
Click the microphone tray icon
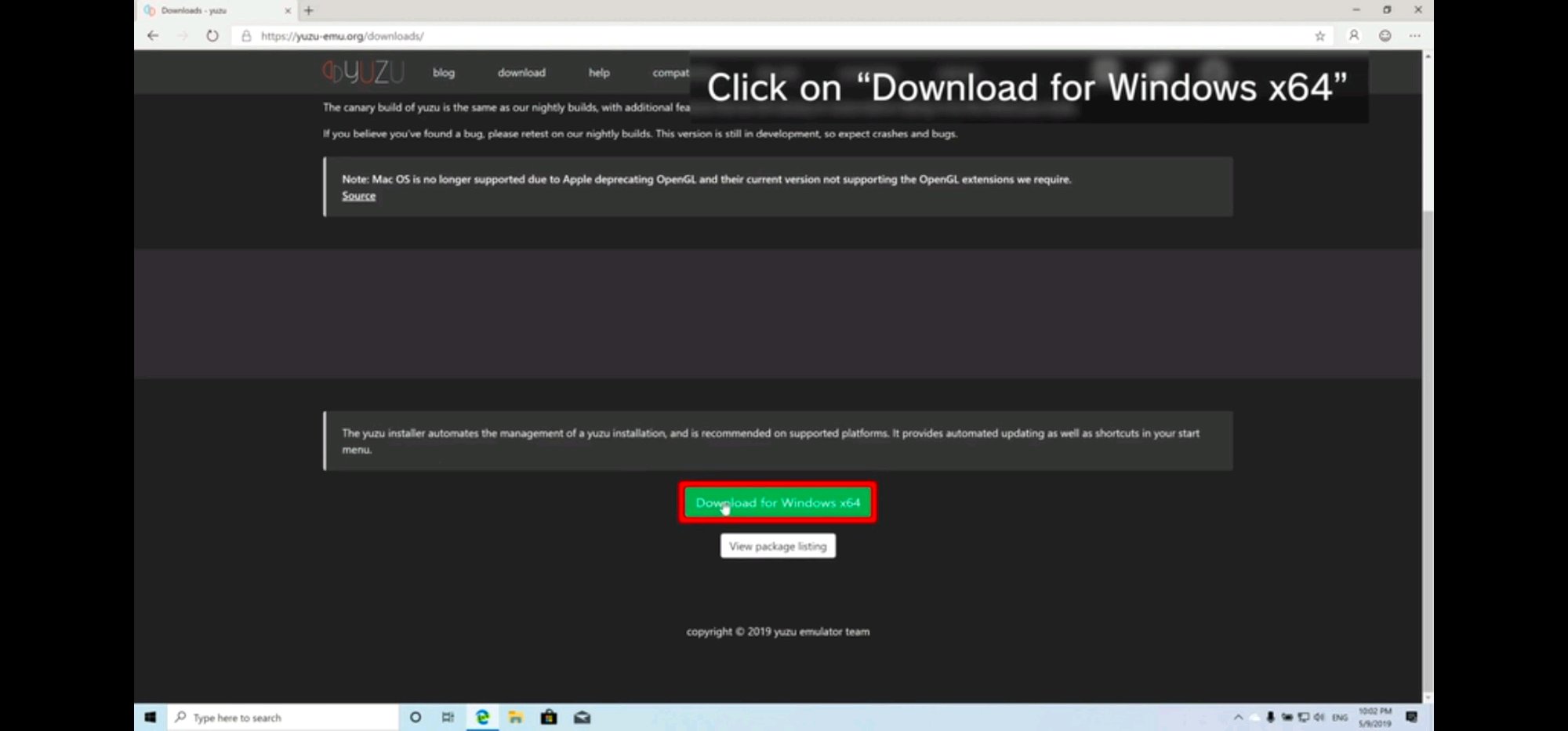click(1270, 718)
